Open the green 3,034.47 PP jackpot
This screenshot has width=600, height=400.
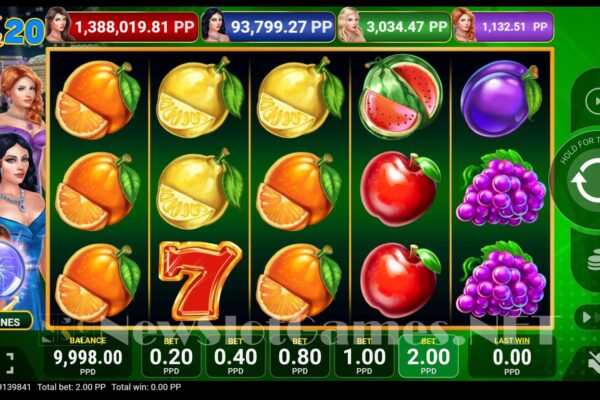395,27
